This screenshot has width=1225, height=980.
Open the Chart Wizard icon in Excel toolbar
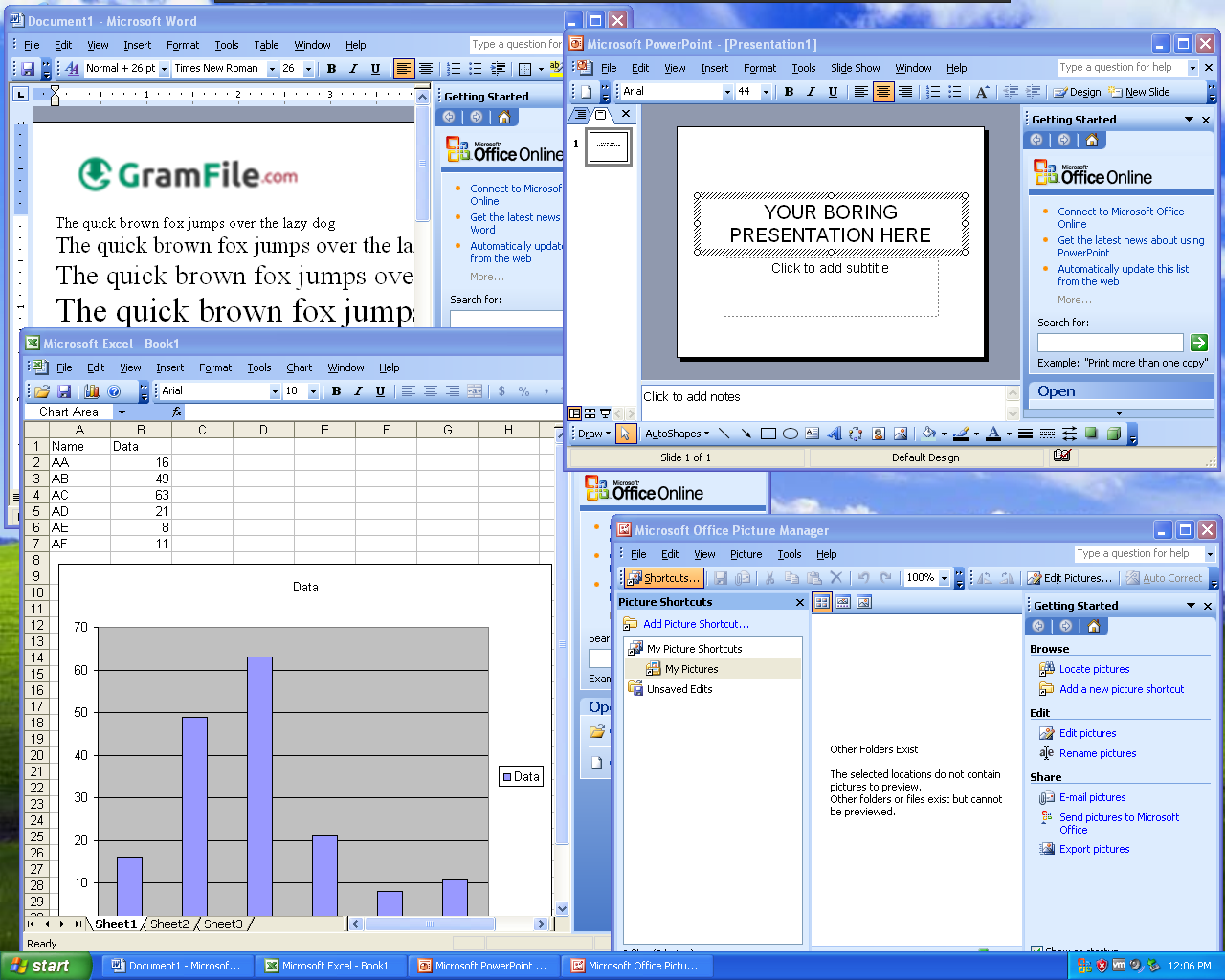click(x=92, y=391)
